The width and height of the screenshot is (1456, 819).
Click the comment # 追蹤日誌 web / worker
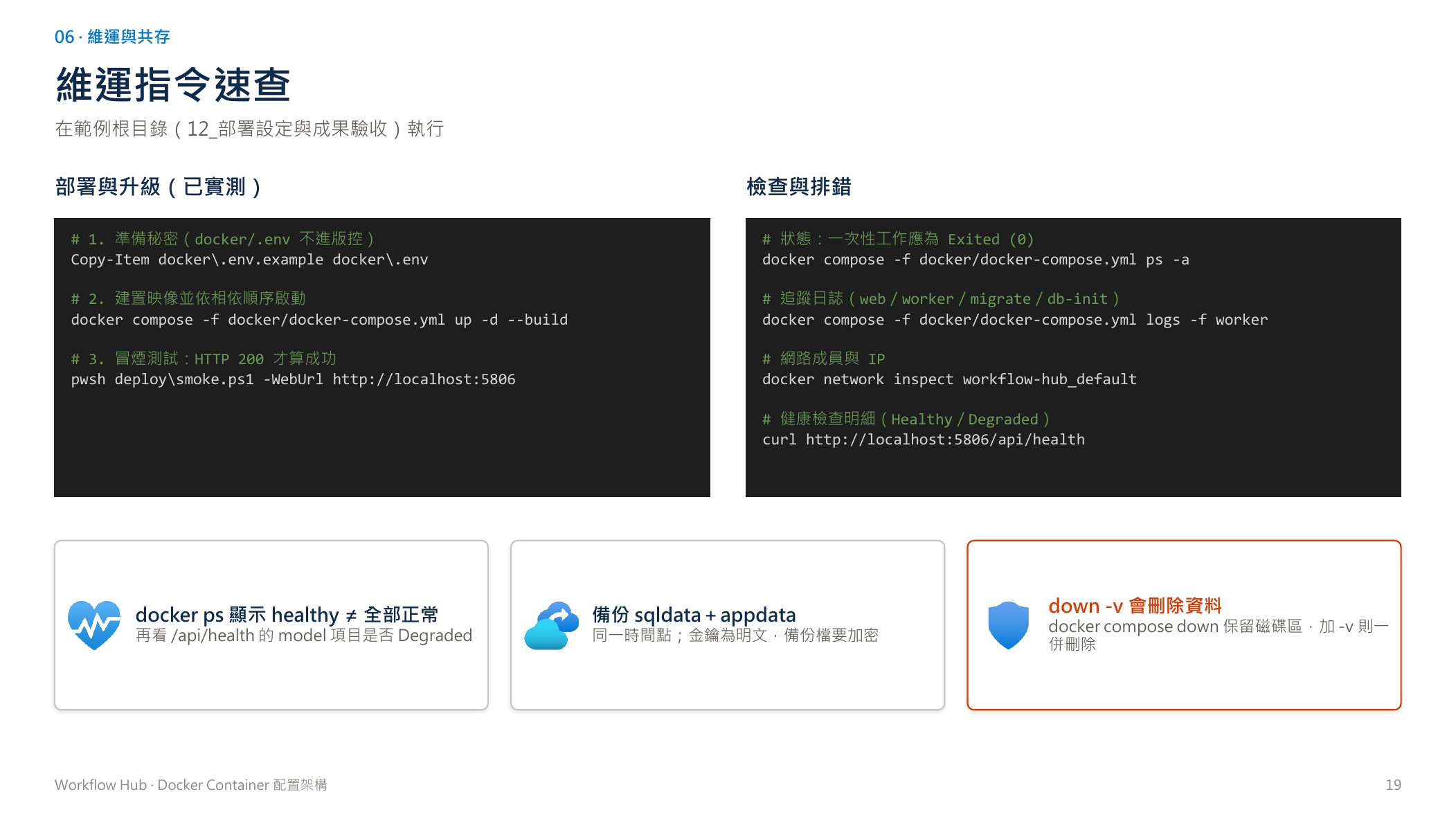click(941, 298)
